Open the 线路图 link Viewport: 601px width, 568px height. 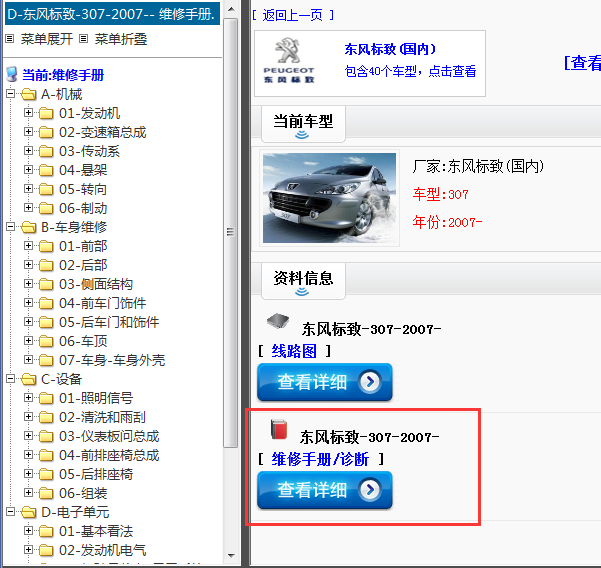[294, 351]
